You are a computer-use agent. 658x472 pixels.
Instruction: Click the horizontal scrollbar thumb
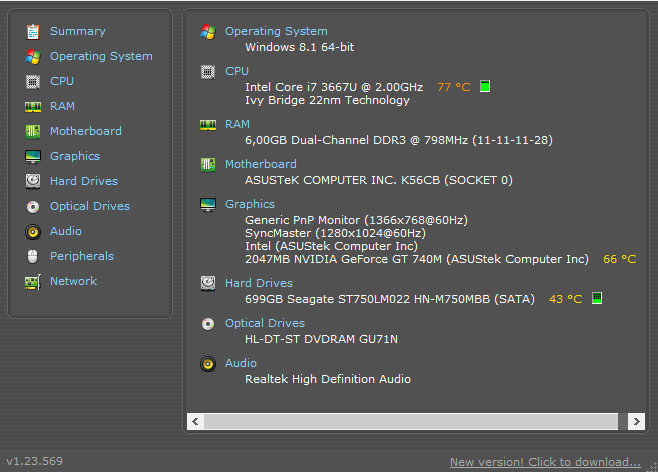tap(411, 421)
